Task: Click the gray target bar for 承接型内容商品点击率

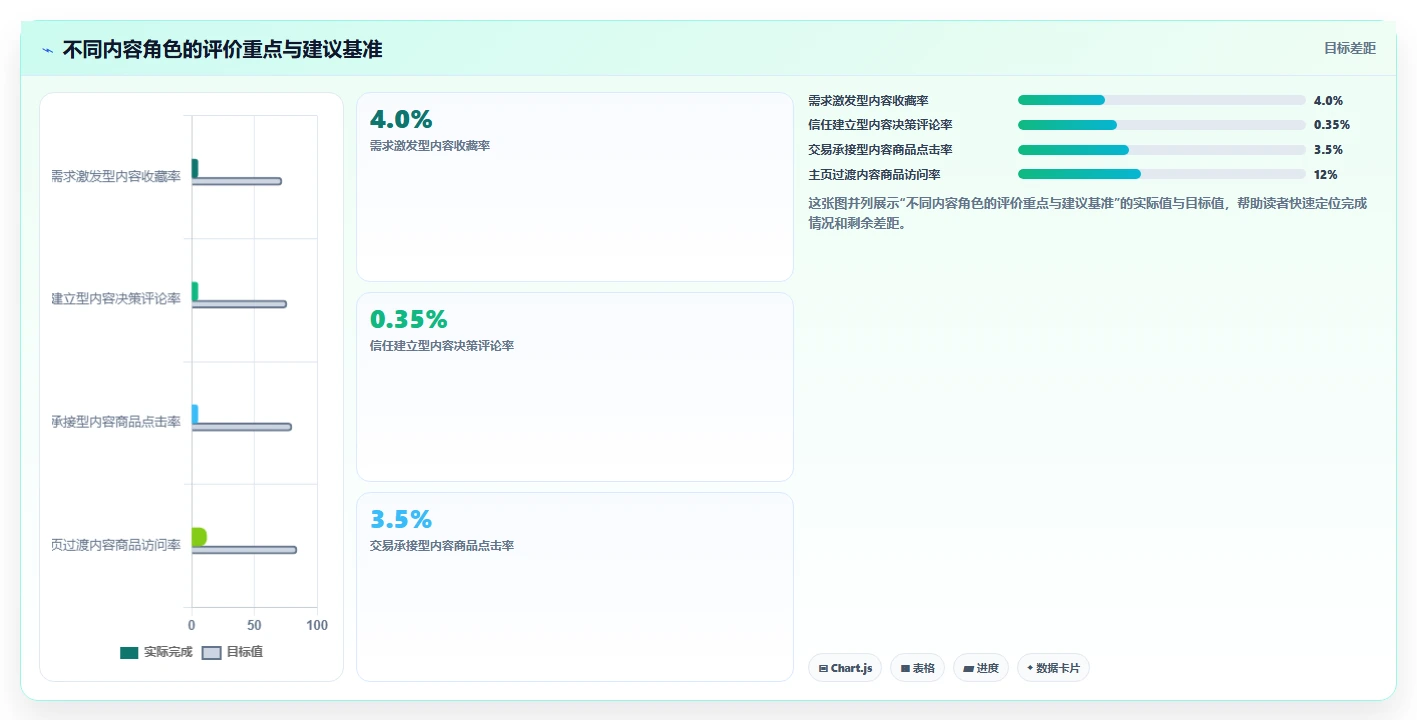Action: tap(241, 427)
